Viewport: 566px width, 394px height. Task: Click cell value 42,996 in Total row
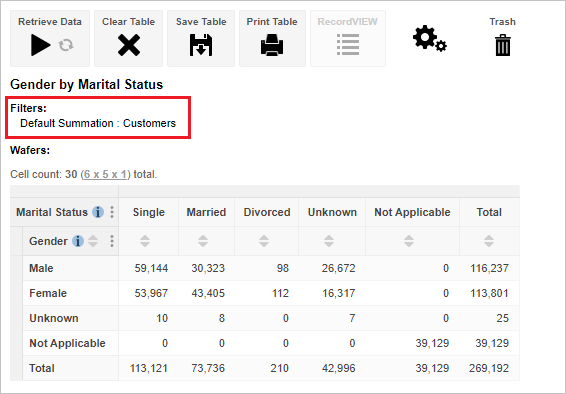tap(339, 368)
